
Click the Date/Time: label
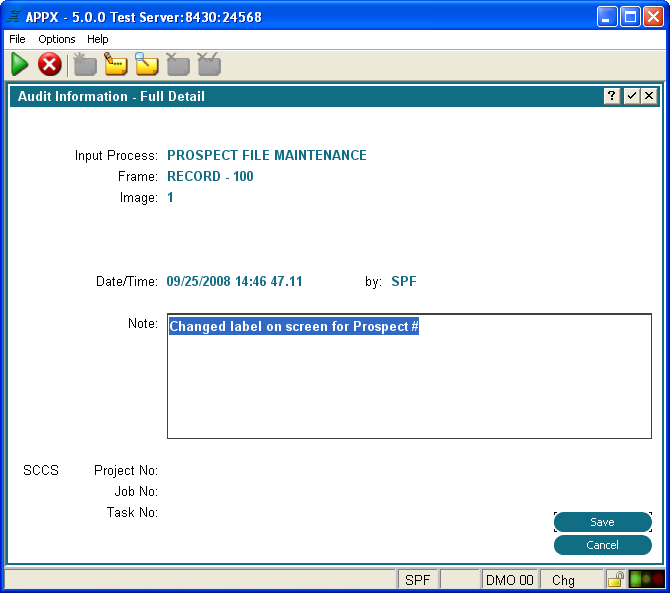(x=127, y=282)
